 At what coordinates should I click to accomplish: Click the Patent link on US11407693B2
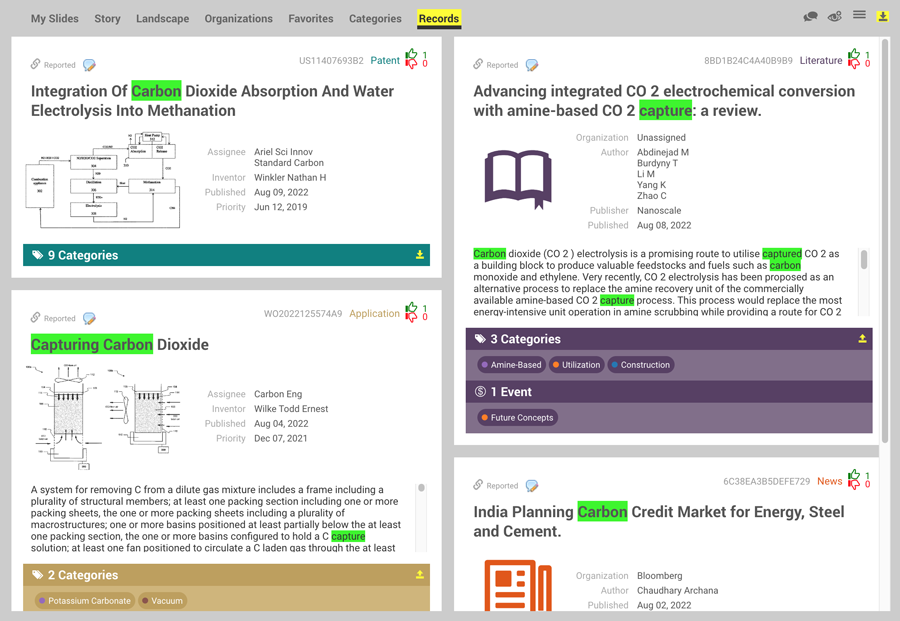(384, 60)
